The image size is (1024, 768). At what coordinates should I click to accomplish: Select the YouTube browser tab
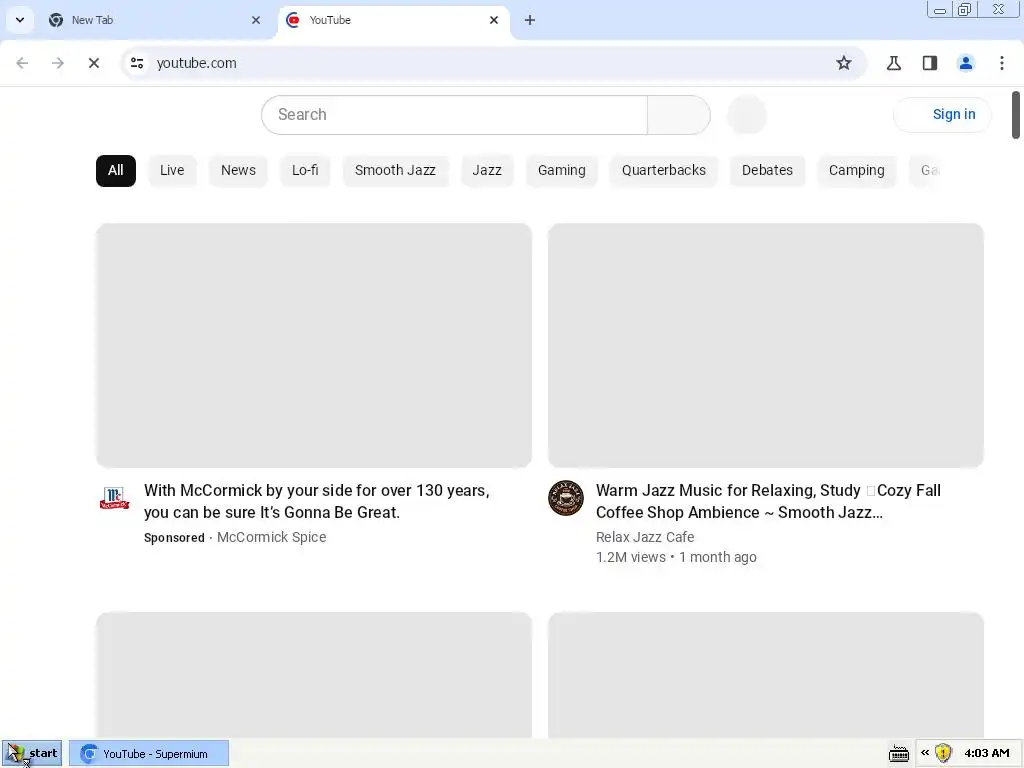[394, 20]
